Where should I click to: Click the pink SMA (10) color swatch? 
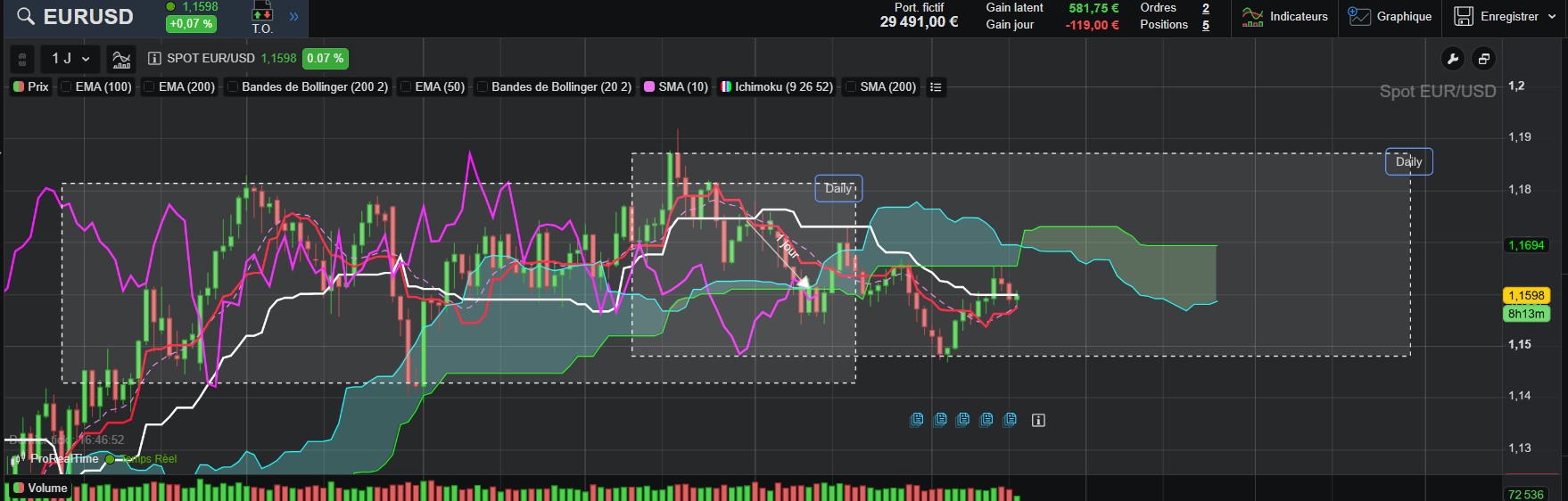tap(649, 87)
